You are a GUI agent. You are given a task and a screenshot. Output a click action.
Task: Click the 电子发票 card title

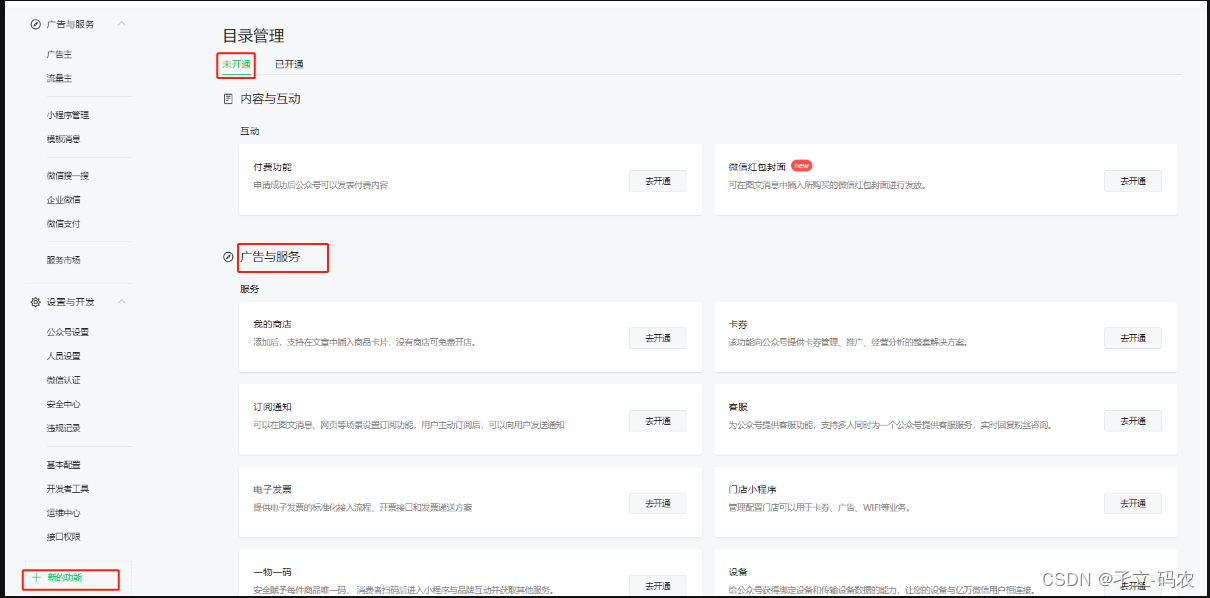click(272, 490)
